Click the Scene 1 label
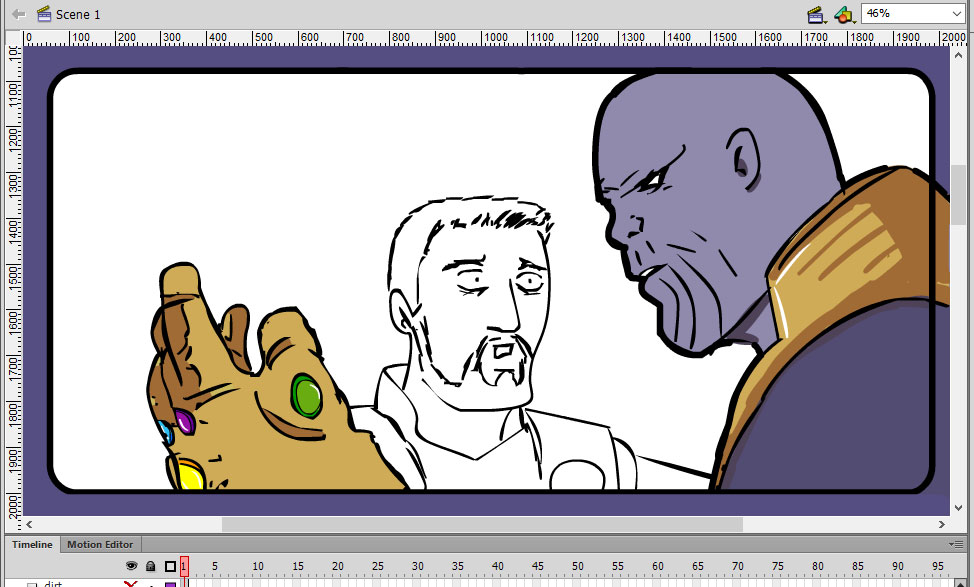974x587 pixels. [78, 14]
